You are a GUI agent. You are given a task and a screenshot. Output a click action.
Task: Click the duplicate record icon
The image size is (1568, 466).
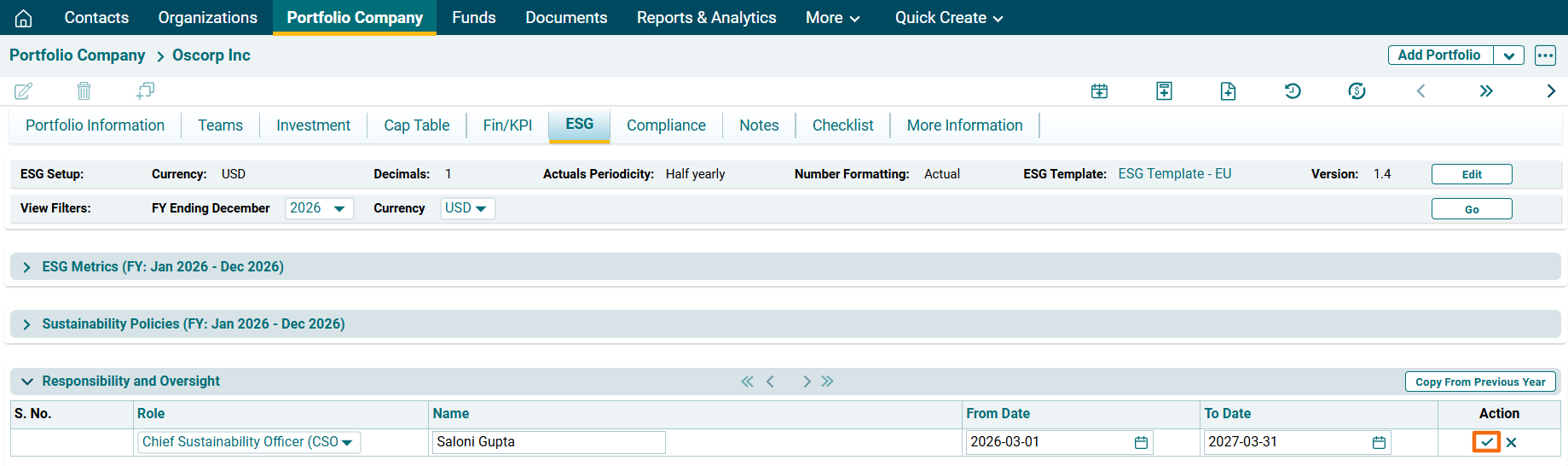(145, 90)
